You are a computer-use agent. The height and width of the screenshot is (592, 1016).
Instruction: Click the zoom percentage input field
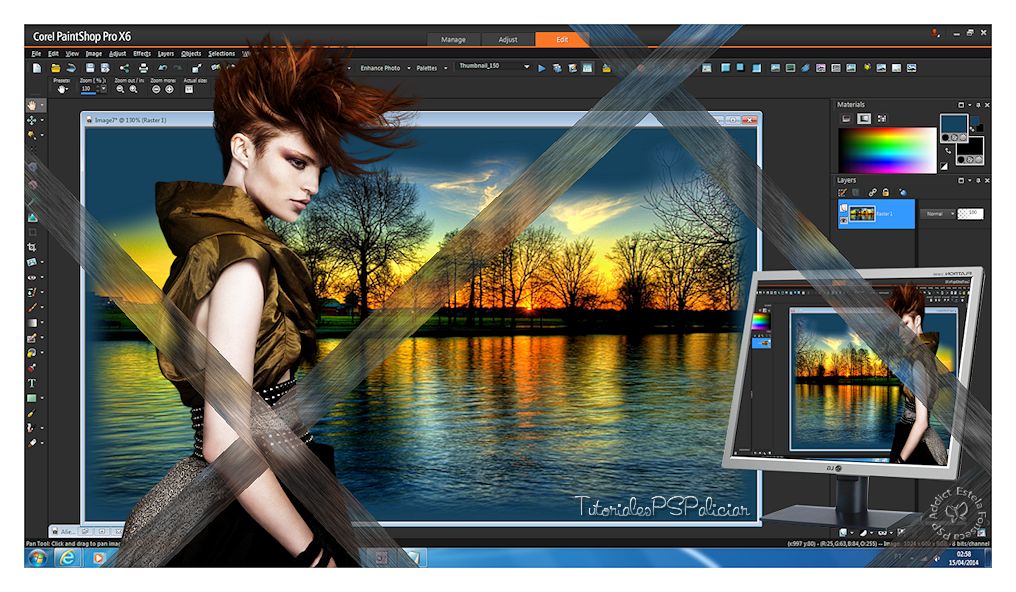point(87,89)
